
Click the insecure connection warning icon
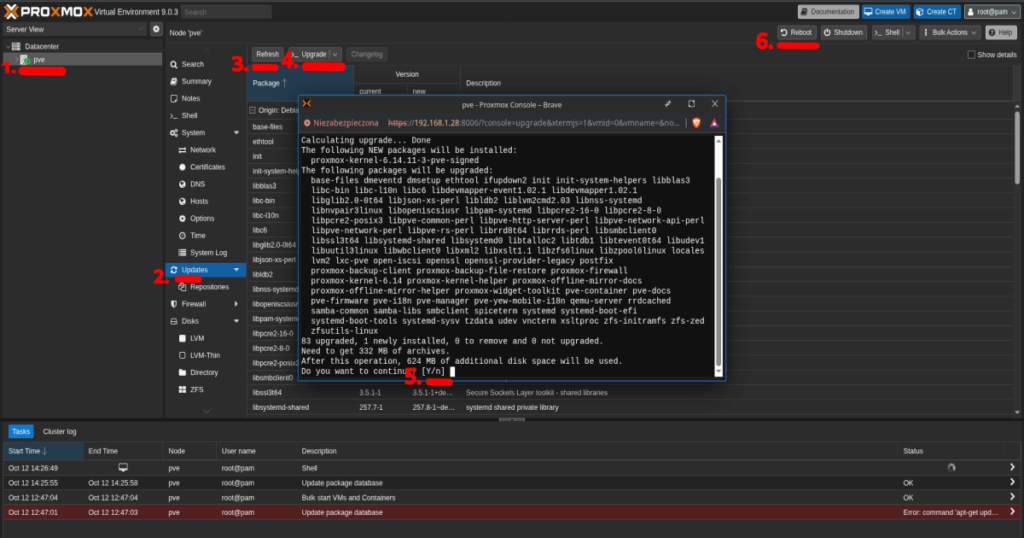[x=307, y=123]
